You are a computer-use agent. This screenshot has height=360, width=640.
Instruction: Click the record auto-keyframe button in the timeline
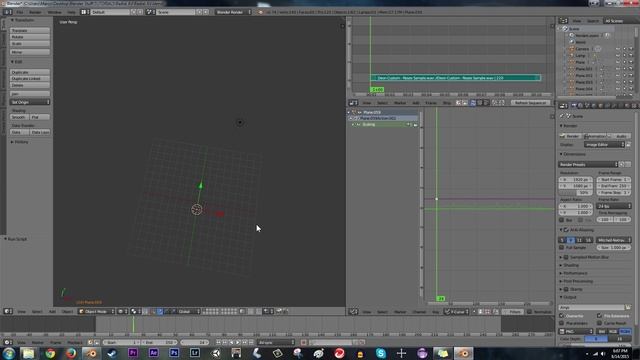pos(303,342)
